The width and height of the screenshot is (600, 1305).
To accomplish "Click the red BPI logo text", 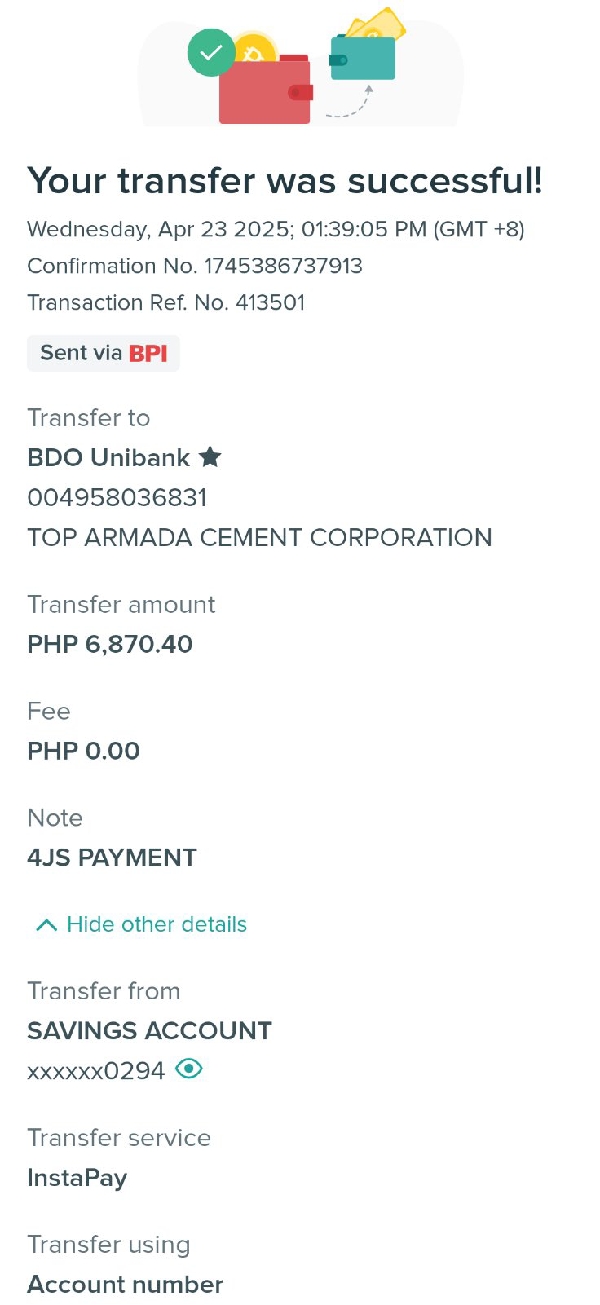I will (148, 353).
